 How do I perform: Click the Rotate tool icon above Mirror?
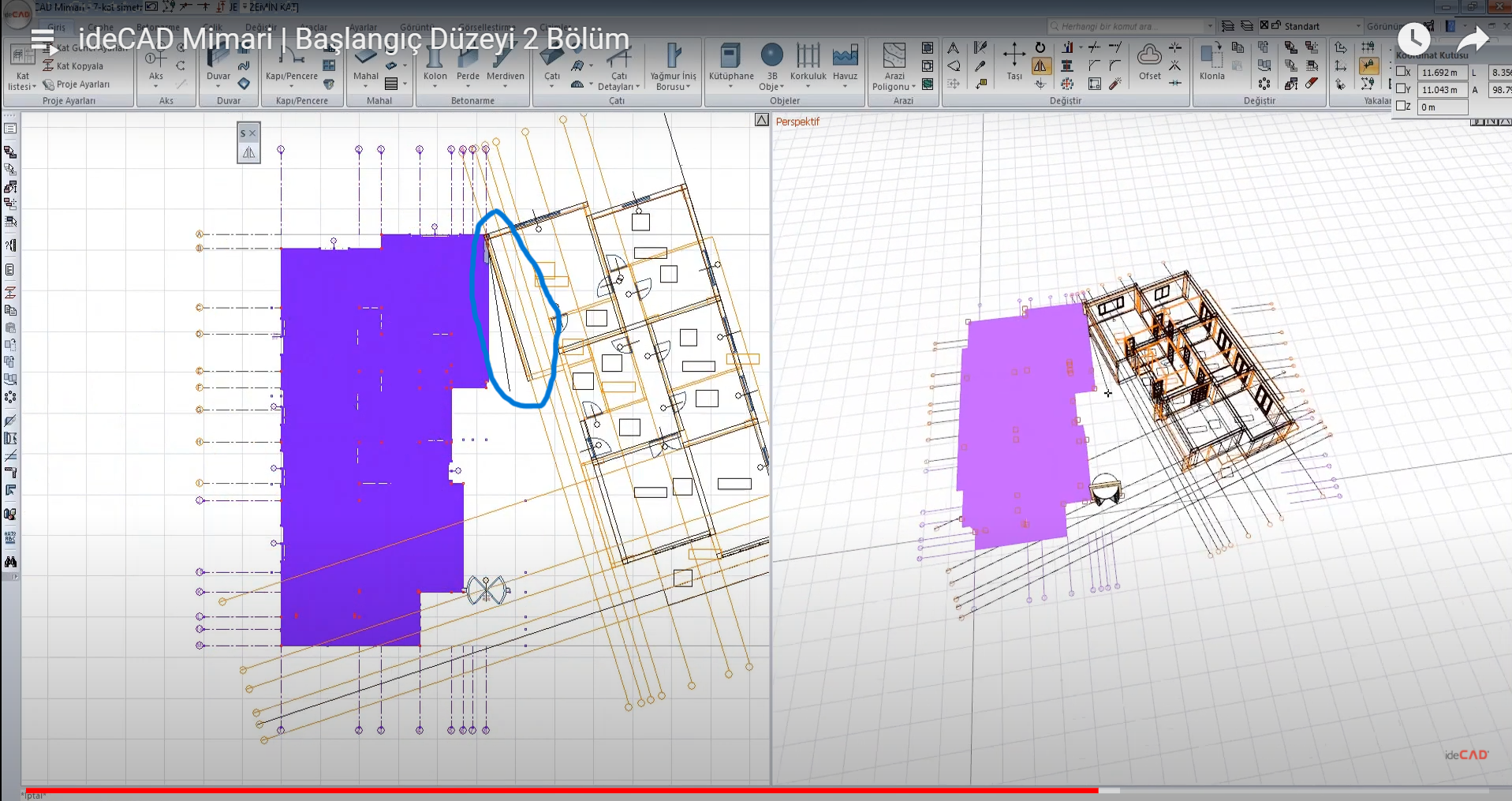[x=1040, y=48]
